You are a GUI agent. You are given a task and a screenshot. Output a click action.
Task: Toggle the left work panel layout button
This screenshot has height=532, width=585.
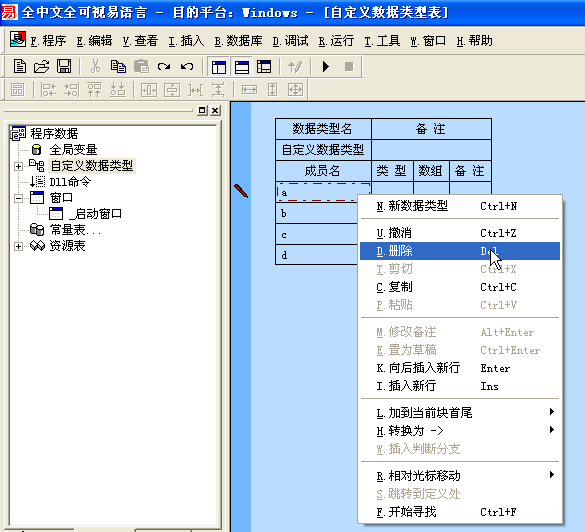219,67
